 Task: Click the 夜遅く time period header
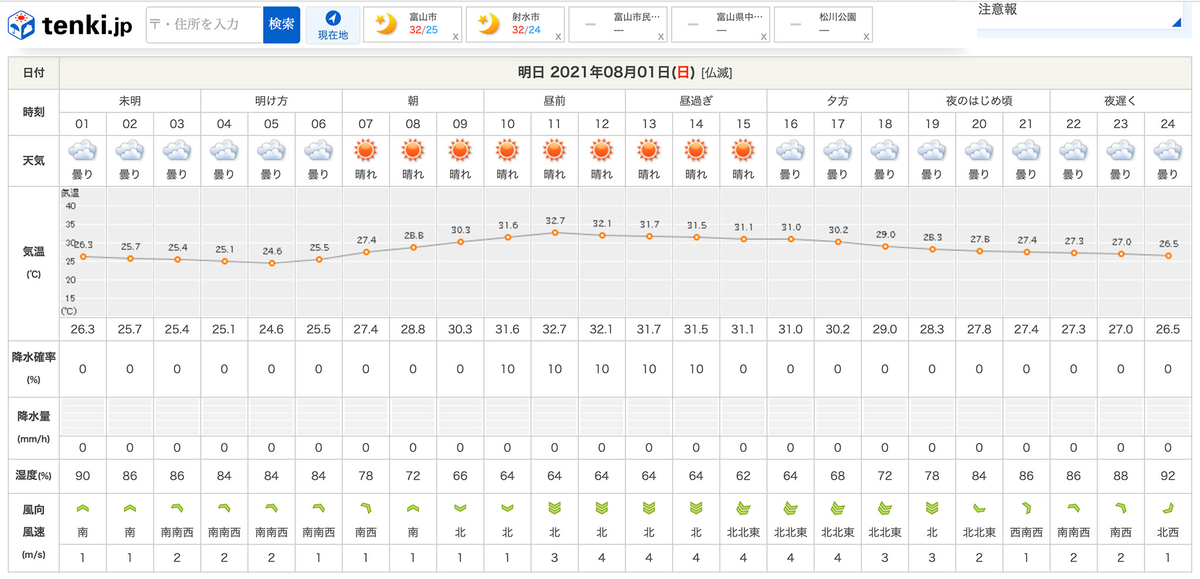(x=1120, y=101)
